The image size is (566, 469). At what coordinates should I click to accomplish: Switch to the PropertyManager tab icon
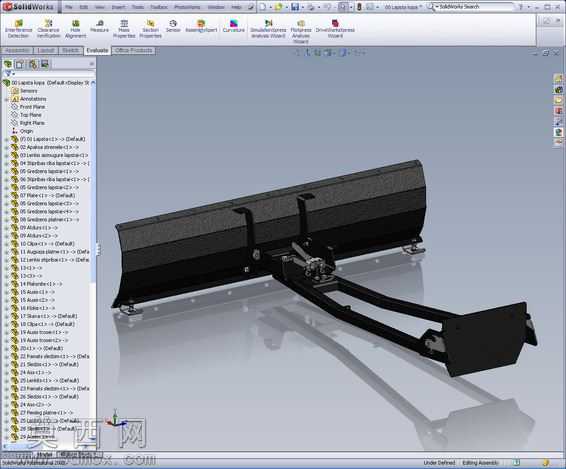click(x=20, y=64)
